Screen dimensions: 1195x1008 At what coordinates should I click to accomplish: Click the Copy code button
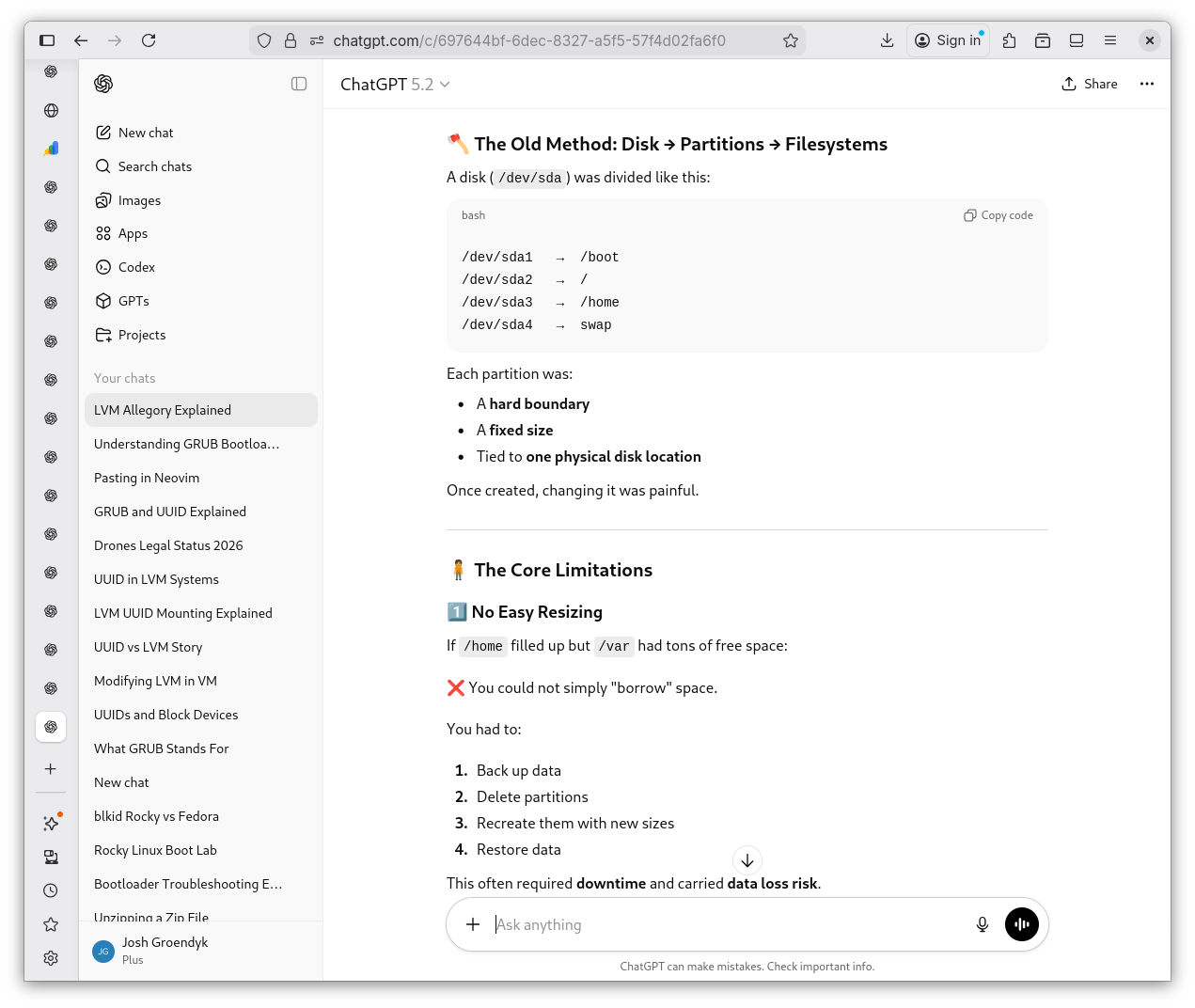click(x=998, y=215)
